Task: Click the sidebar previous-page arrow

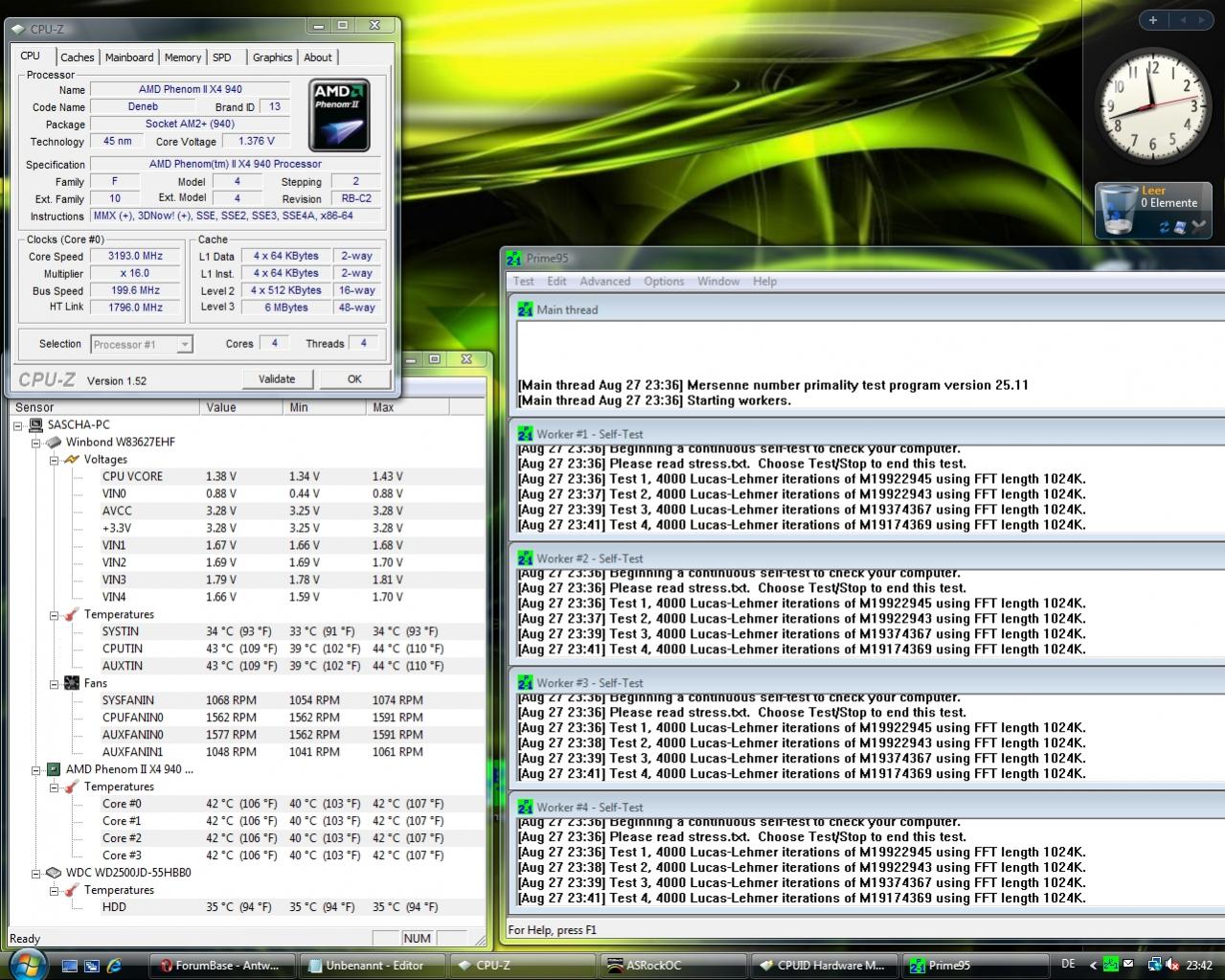Action: coord(1182,19)
